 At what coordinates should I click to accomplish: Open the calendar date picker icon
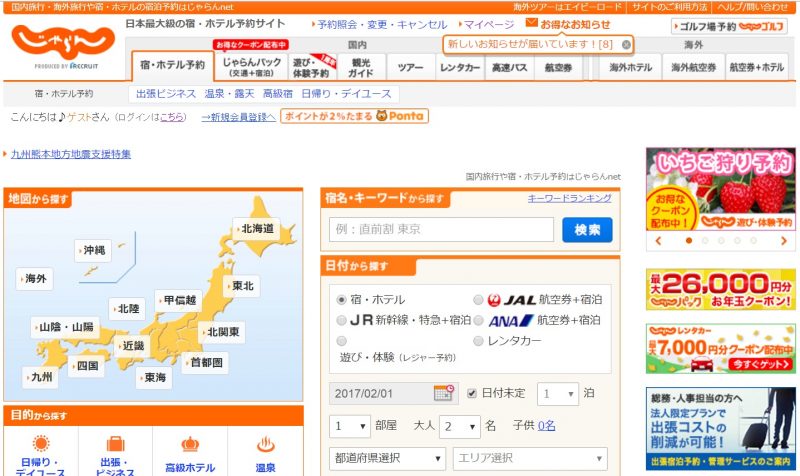[x=443, y=393]
